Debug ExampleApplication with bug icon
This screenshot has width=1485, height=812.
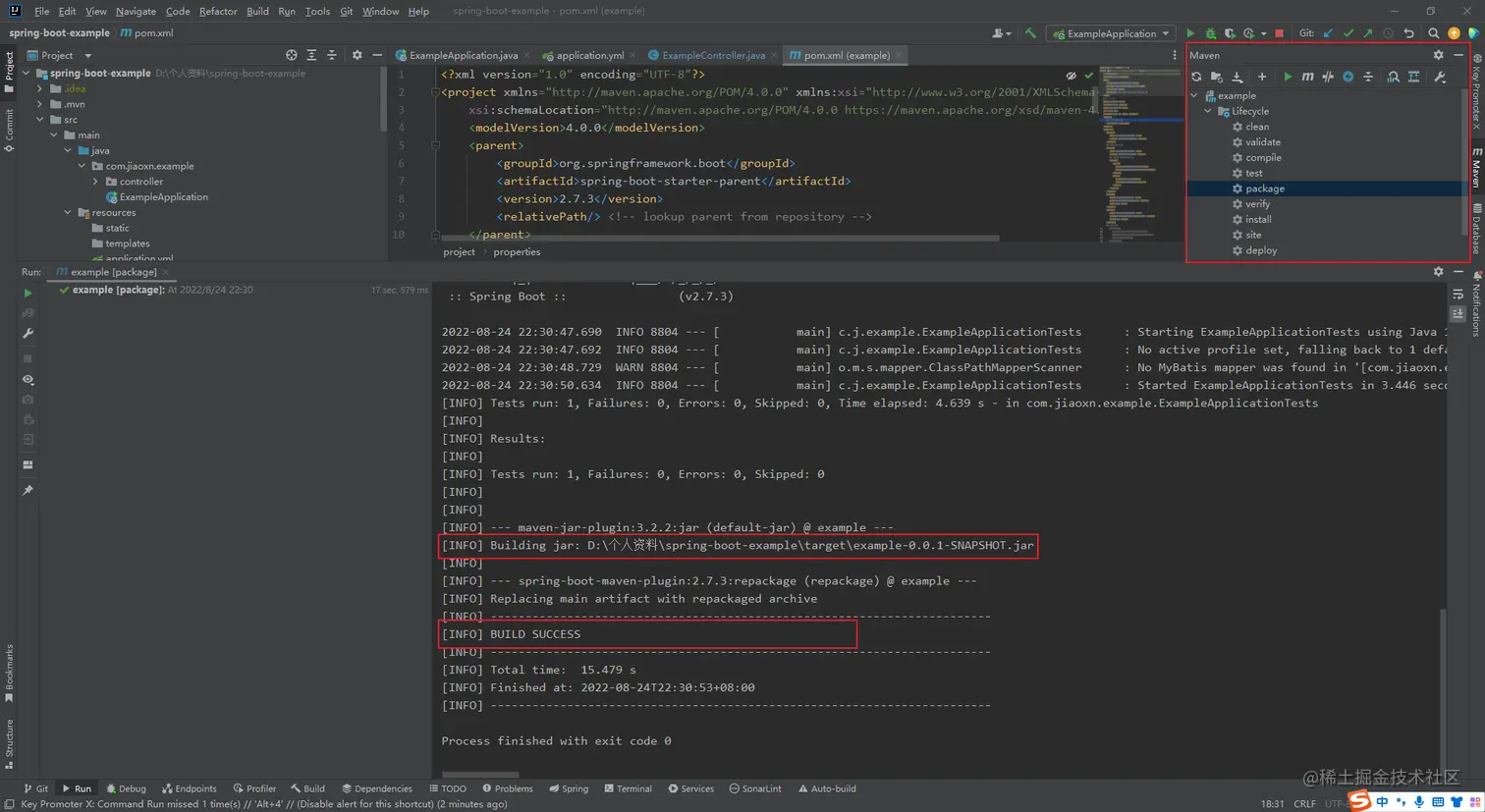tap(1210, 33)
